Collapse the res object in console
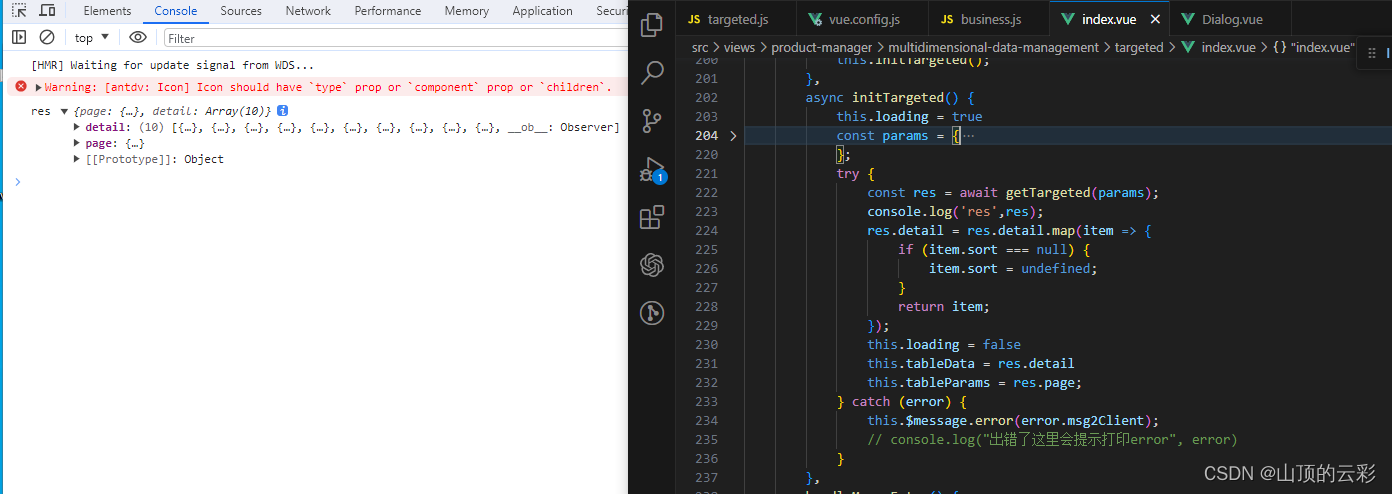Viewport: 1392px width, 494px height. point(64,111)
